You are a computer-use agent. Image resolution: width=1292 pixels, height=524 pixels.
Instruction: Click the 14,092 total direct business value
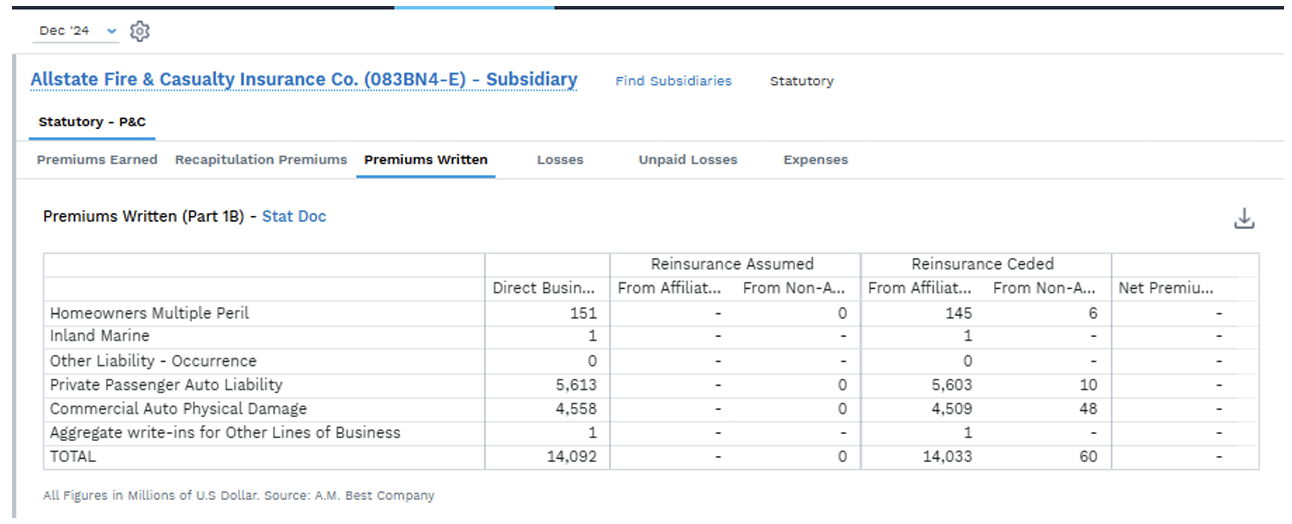574,457
